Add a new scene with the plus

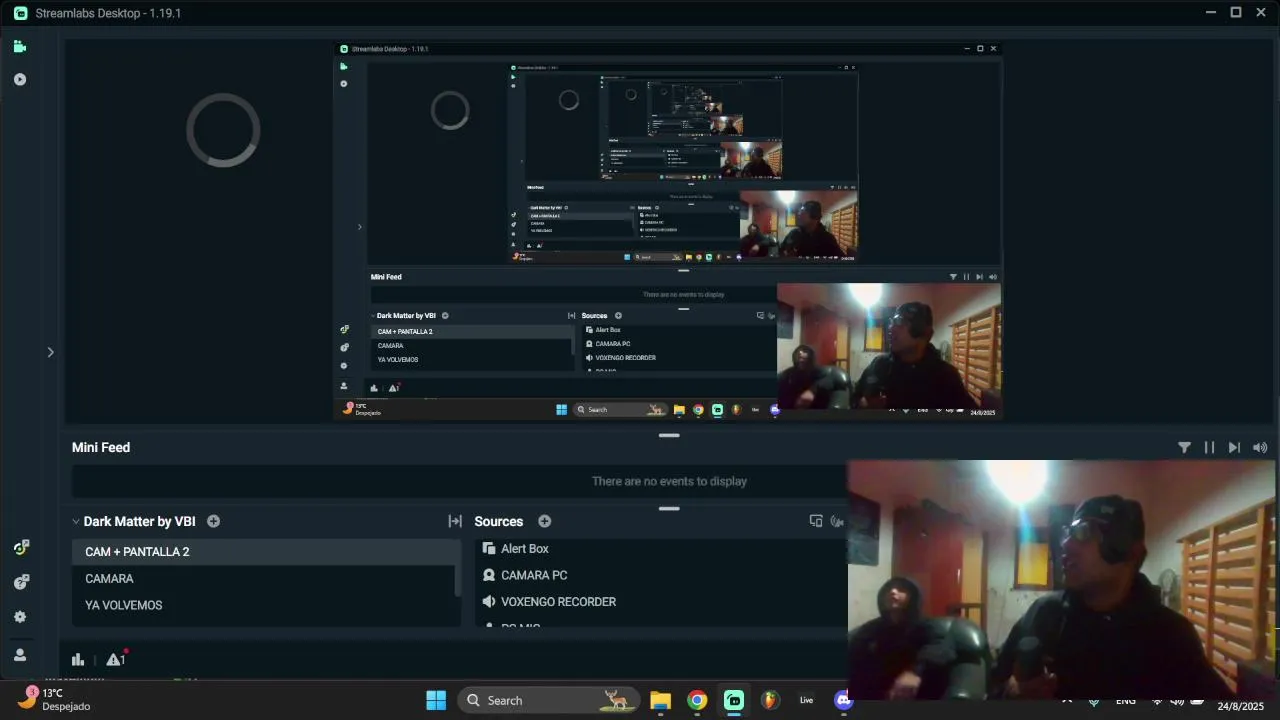pos(213,521)
